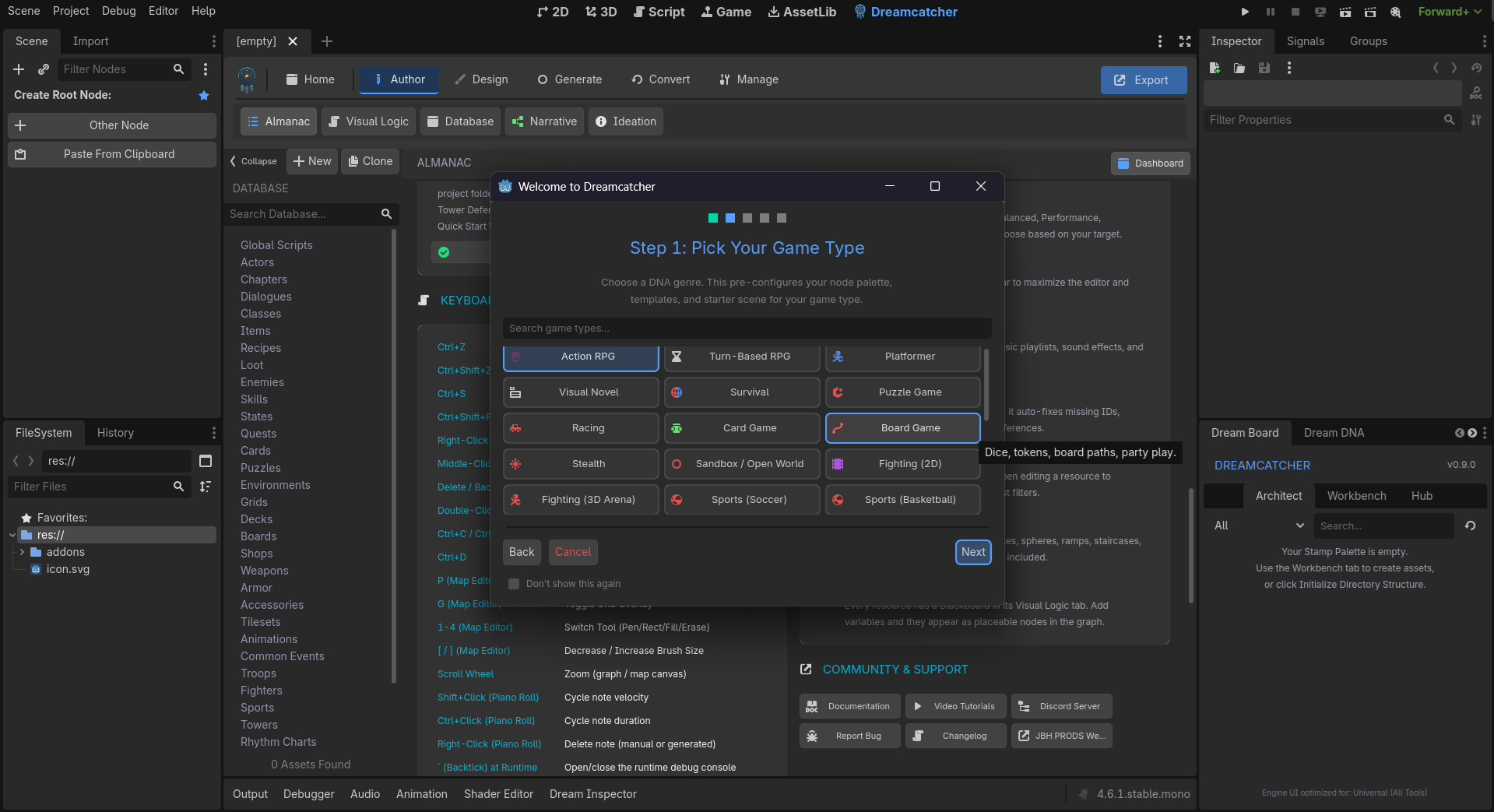1494x812 pixels.
Task: Toggle favorite nodes star icon
Action: click(204, 95)
